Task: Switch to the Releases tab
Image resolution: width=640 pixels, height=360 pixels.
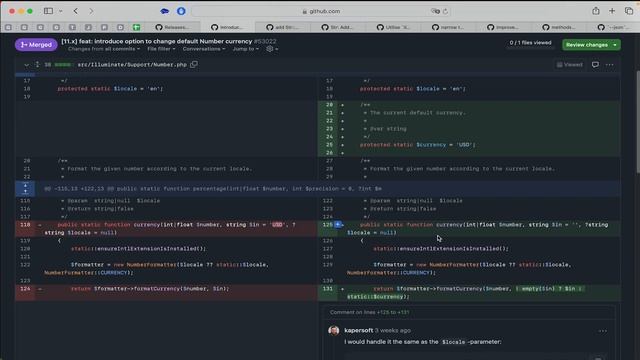Action: pos(172,27)
